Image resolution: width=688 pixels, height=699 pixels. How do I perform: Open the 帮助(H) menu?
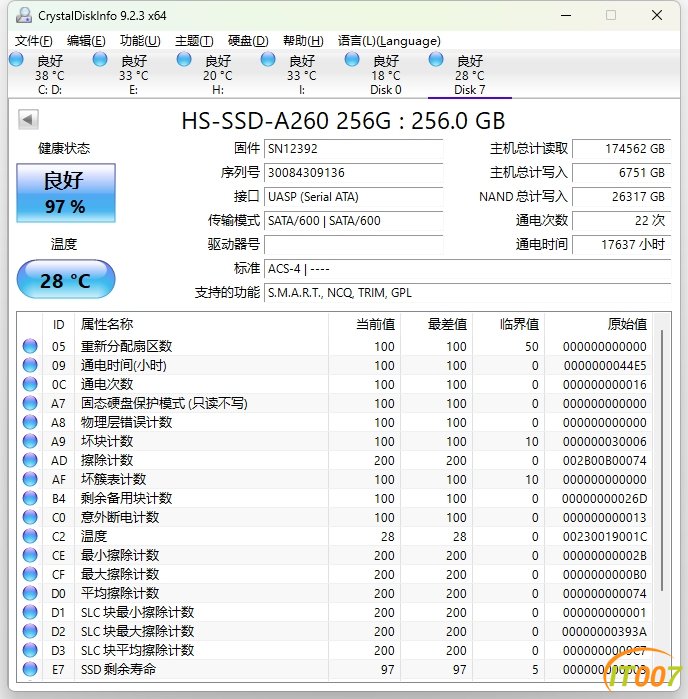[x=303, y=41]
